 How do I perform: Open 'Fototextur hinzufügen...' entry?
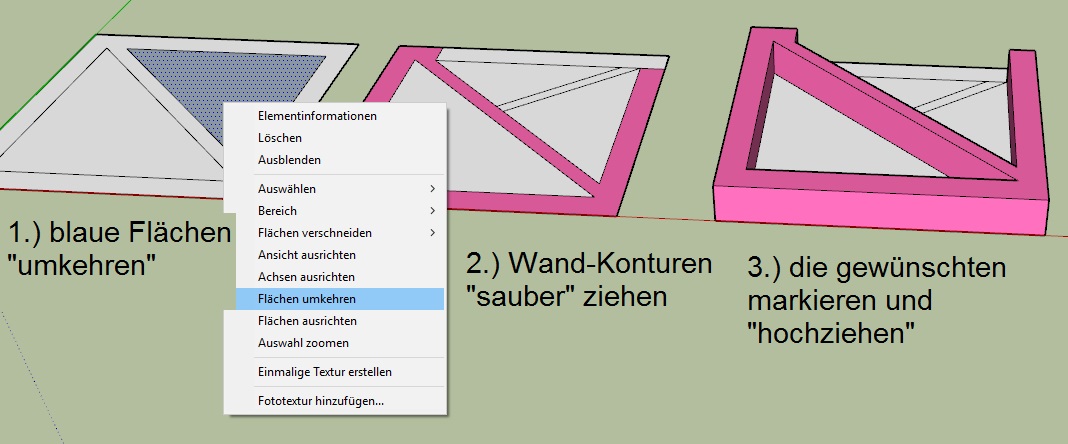point(320,402)
